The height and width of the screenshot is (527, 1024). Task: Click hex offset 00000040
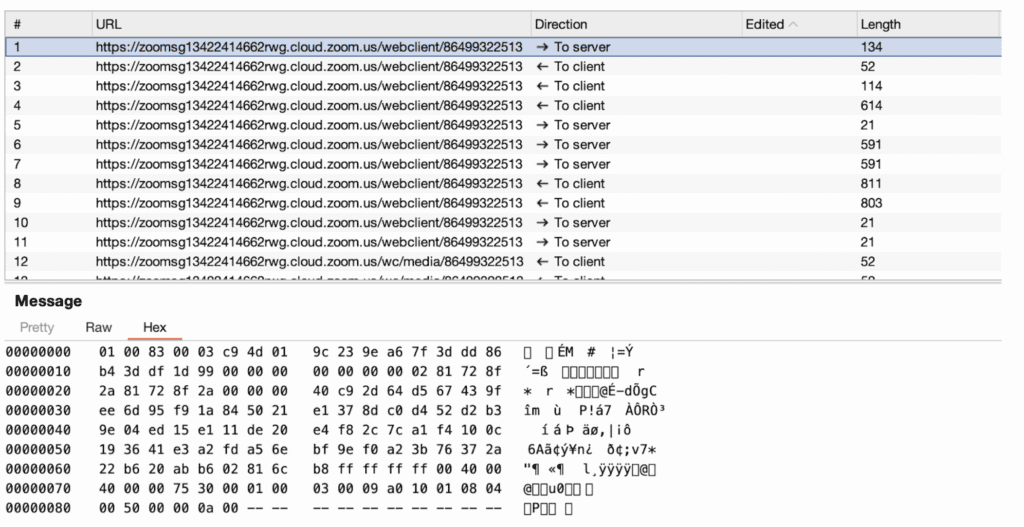(39, 430)
